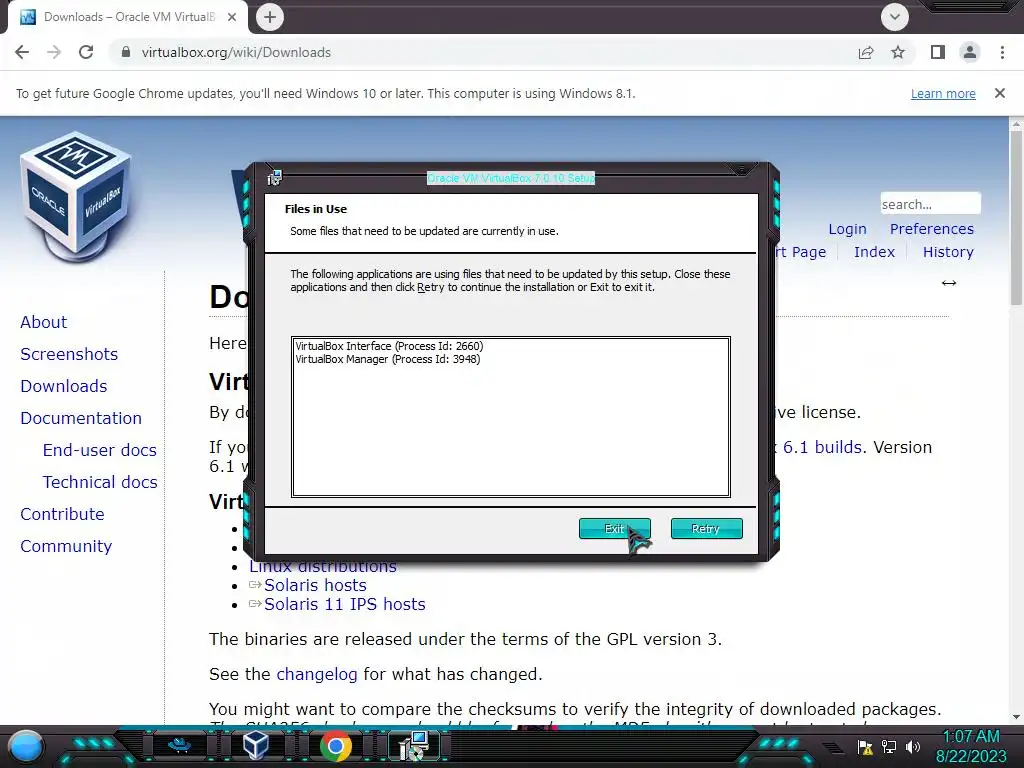Open Screenshots in the sidebar
Viewport: 1024px width, 768px height.
pos(69,354)
